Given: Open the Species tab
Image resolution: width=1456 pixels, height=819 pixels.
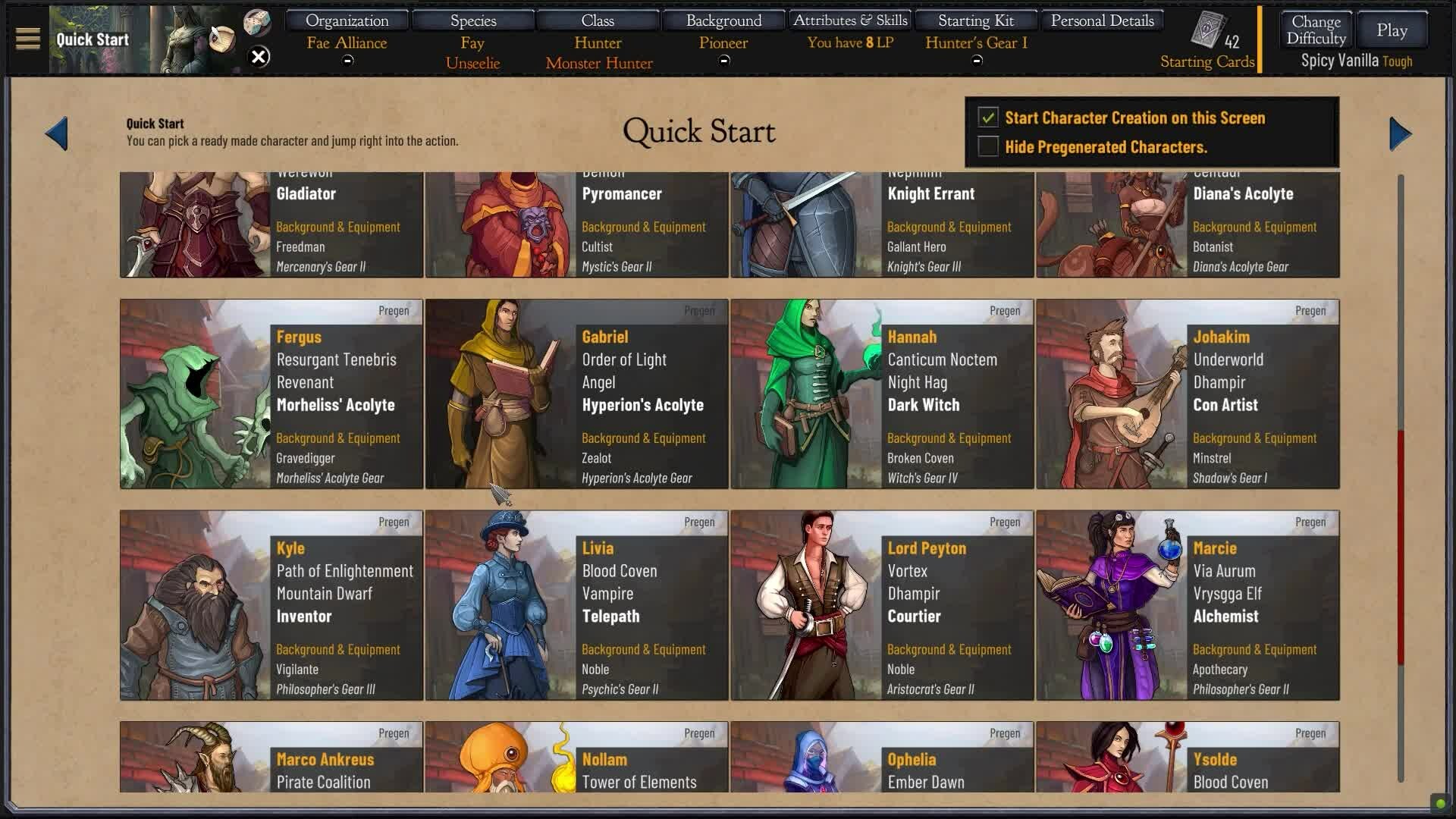Looking at the screenshot, I should (x=473, y=20).
